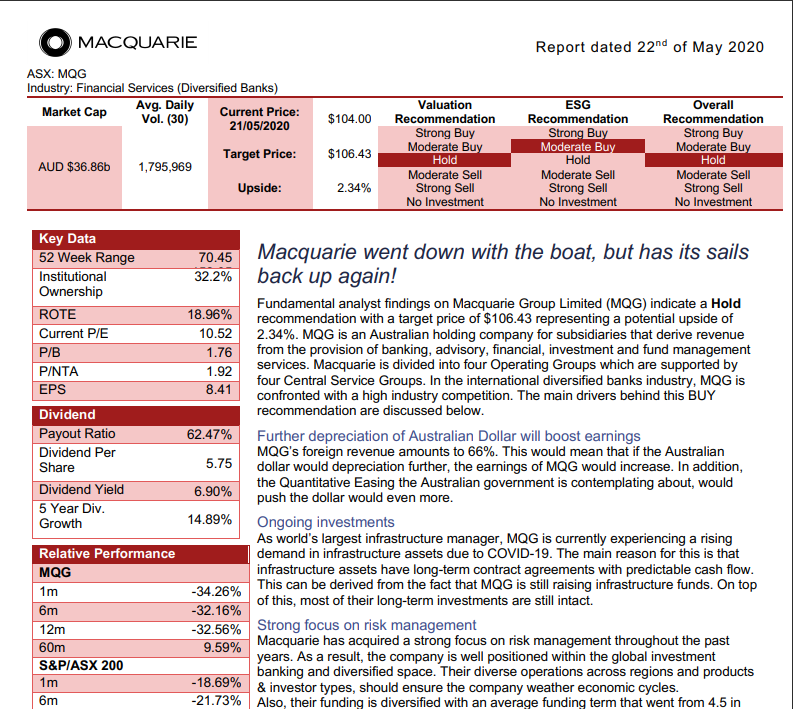Click the Current Price value $104.00

click(x=349, y=119)
